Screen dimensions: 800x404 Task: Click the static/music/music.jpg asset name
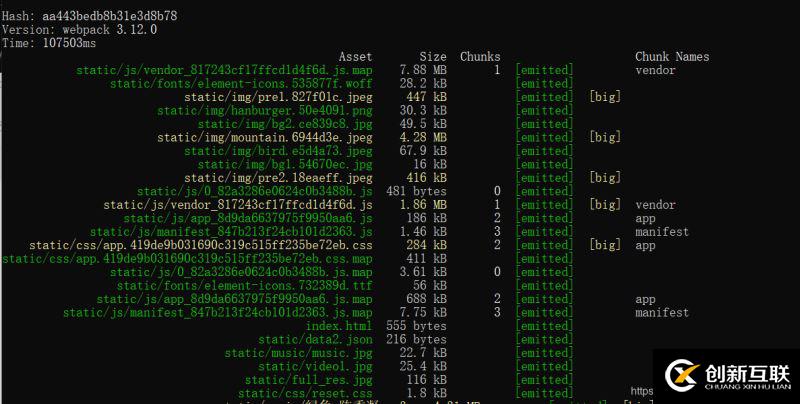[x=298, y=353]
